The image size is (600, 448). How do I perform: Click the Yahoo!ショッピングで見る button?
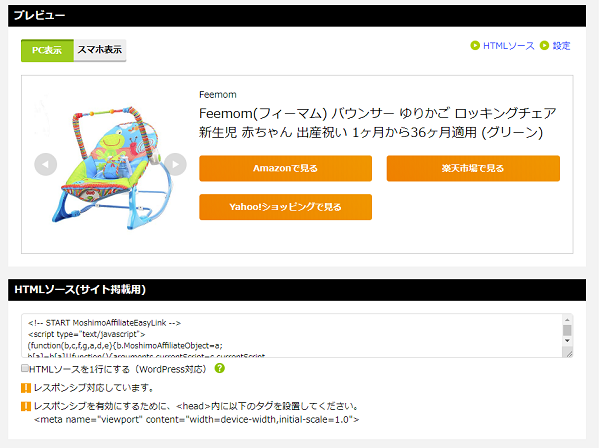point(285,207)
